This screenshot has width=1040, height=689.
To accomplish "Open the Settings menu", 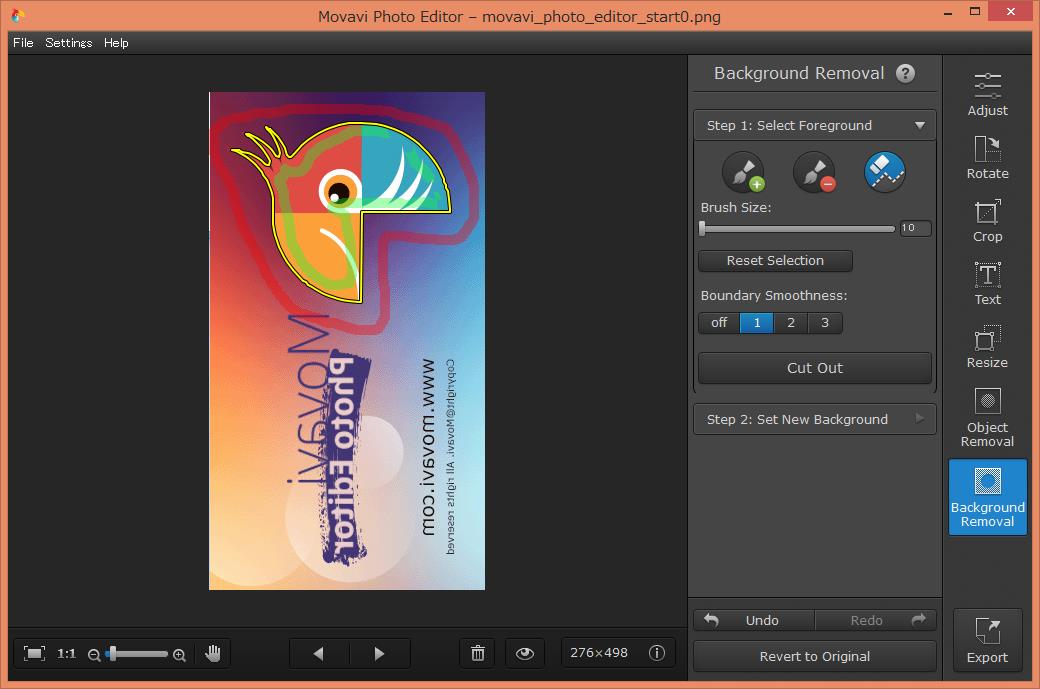I will pos(69,43).
